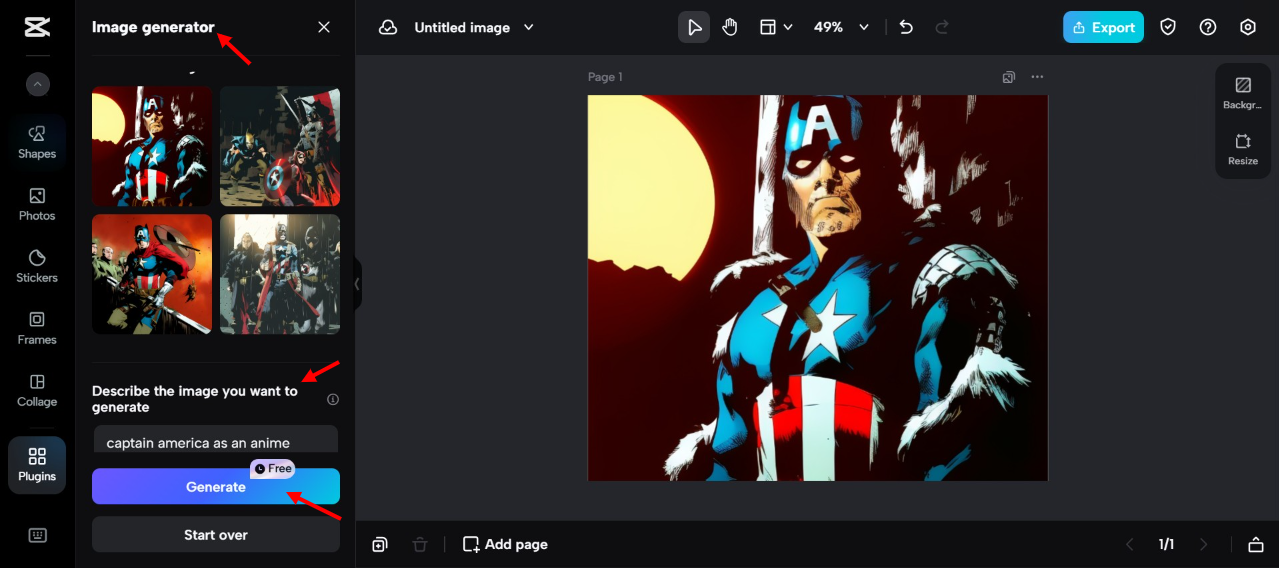The image size is (1279, 568).
Task: Click the cloud save status icon
Action: (388, 27)
